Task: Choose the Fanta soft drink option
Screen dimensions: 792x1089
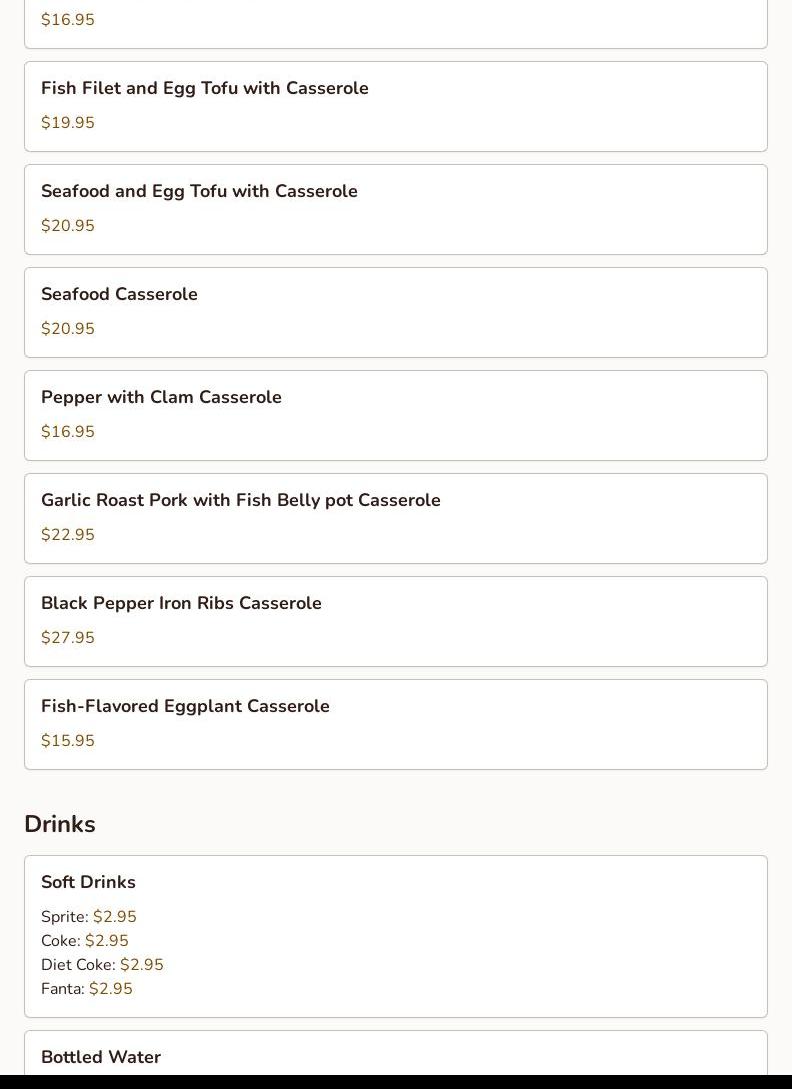Action: pos(86,989)
